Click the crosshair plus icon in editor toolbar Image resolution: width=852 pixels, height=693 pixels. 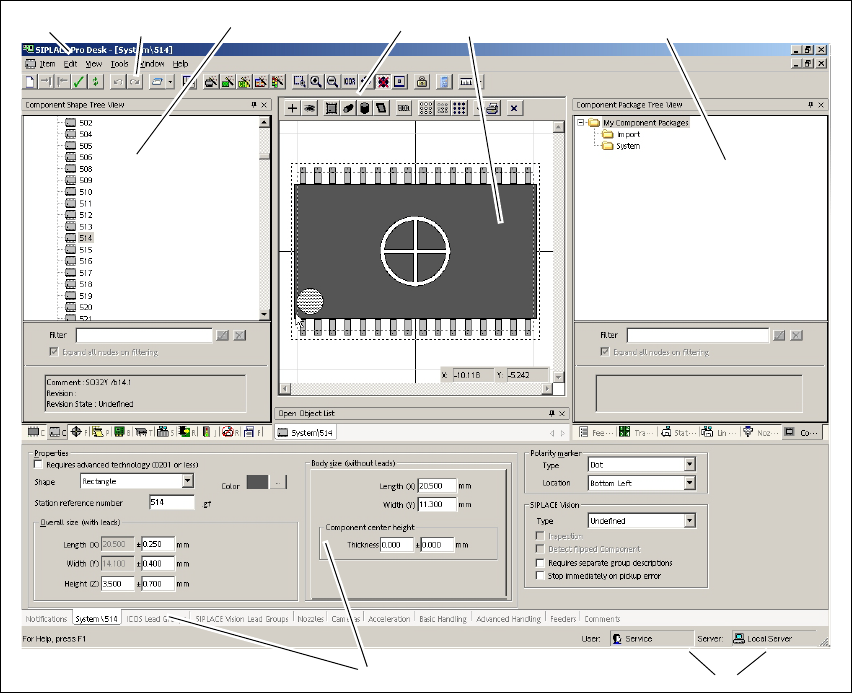(x=293, y=108)
